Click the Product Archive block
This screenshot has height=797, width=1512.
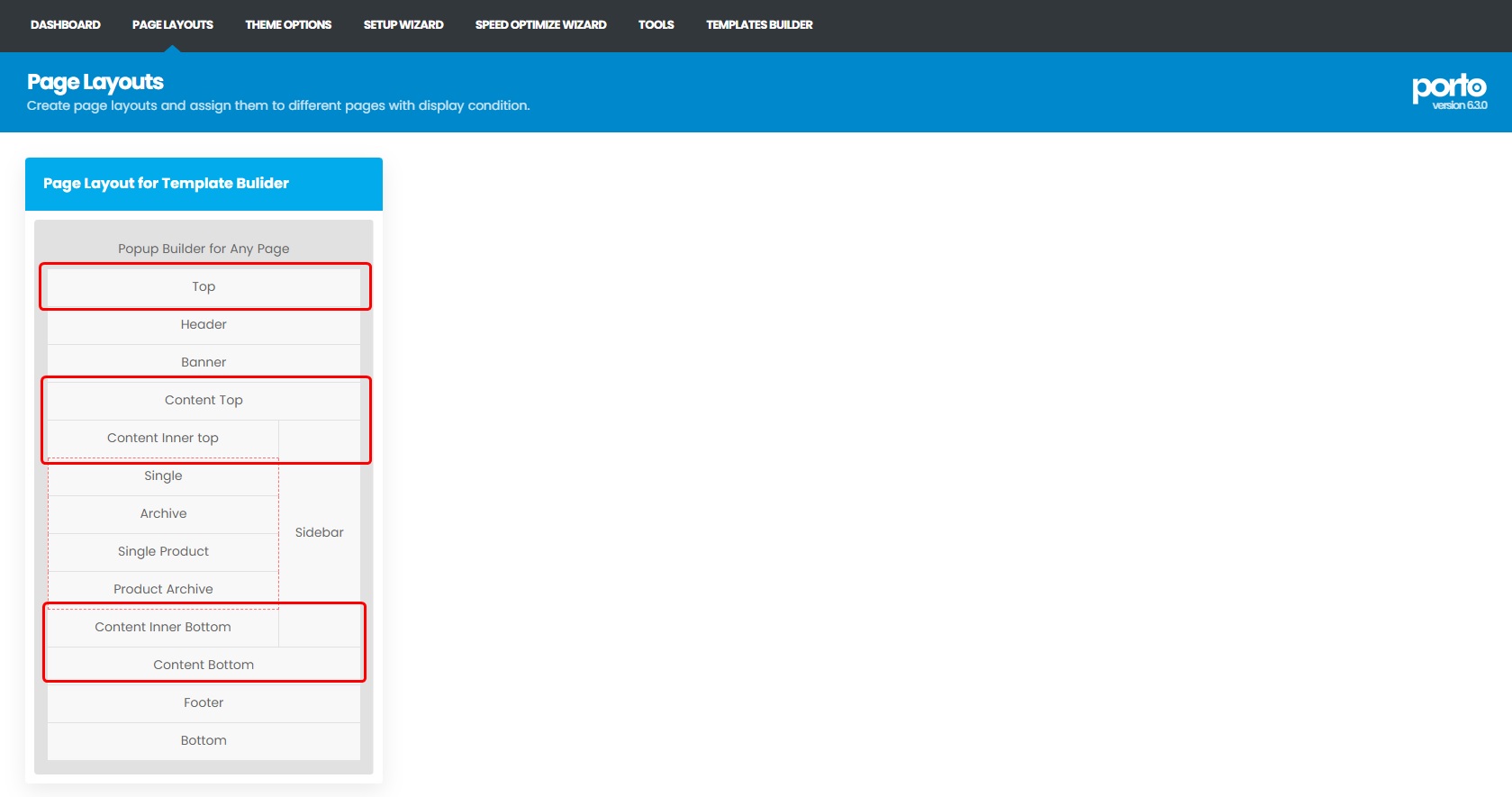pos(163,590)
